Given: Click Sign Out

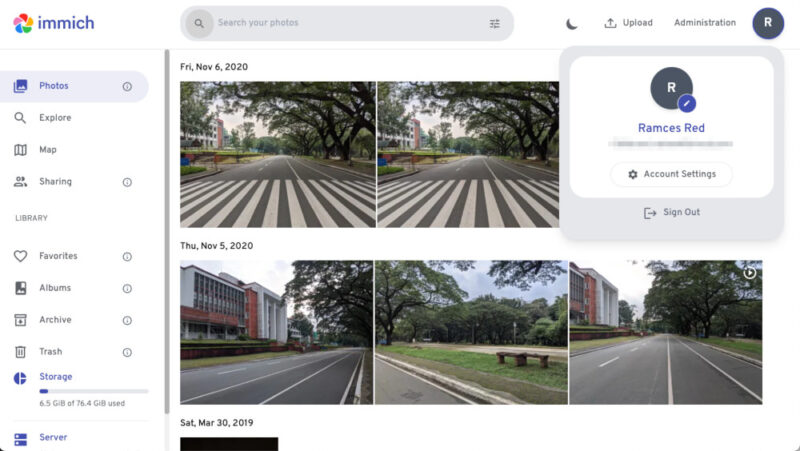Looking at the screenshot, I should pos(671,212).
